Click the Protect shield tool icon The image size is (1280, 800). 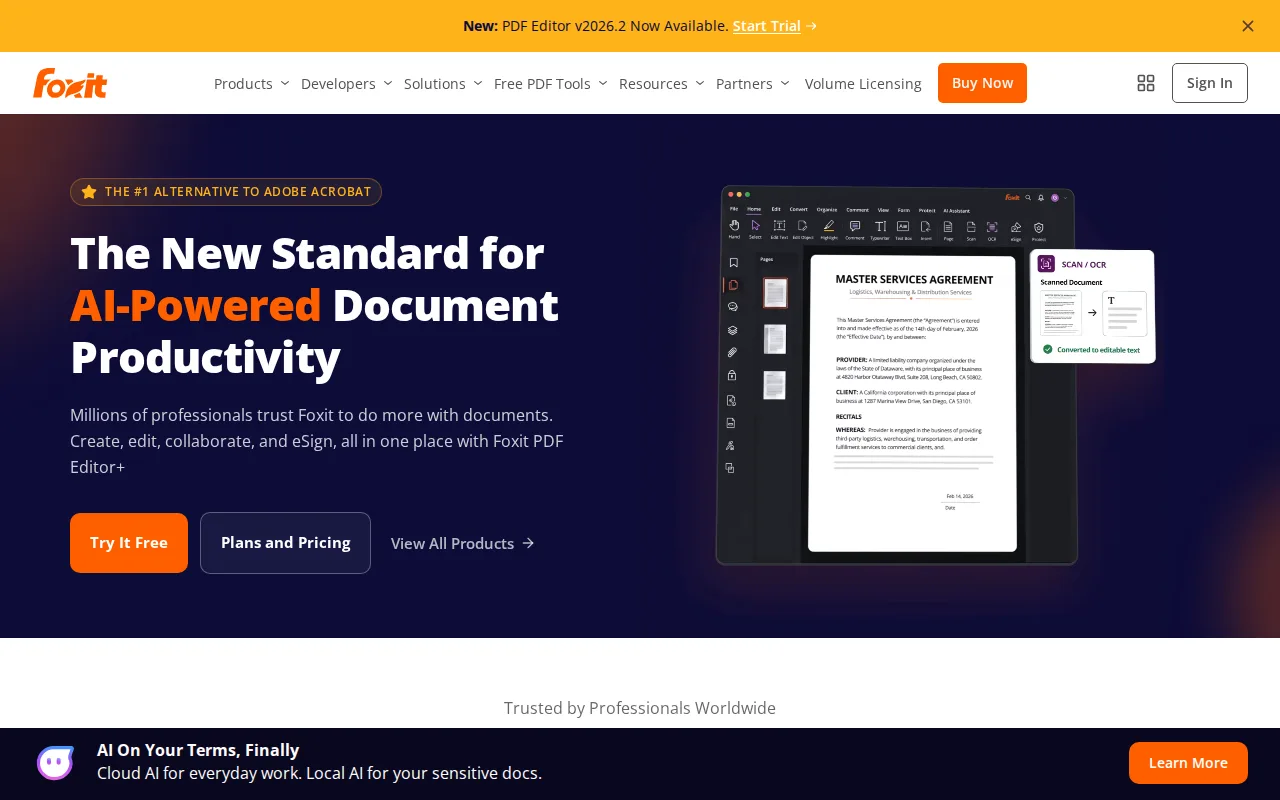pyautogui.click(x=1039, y=228)
